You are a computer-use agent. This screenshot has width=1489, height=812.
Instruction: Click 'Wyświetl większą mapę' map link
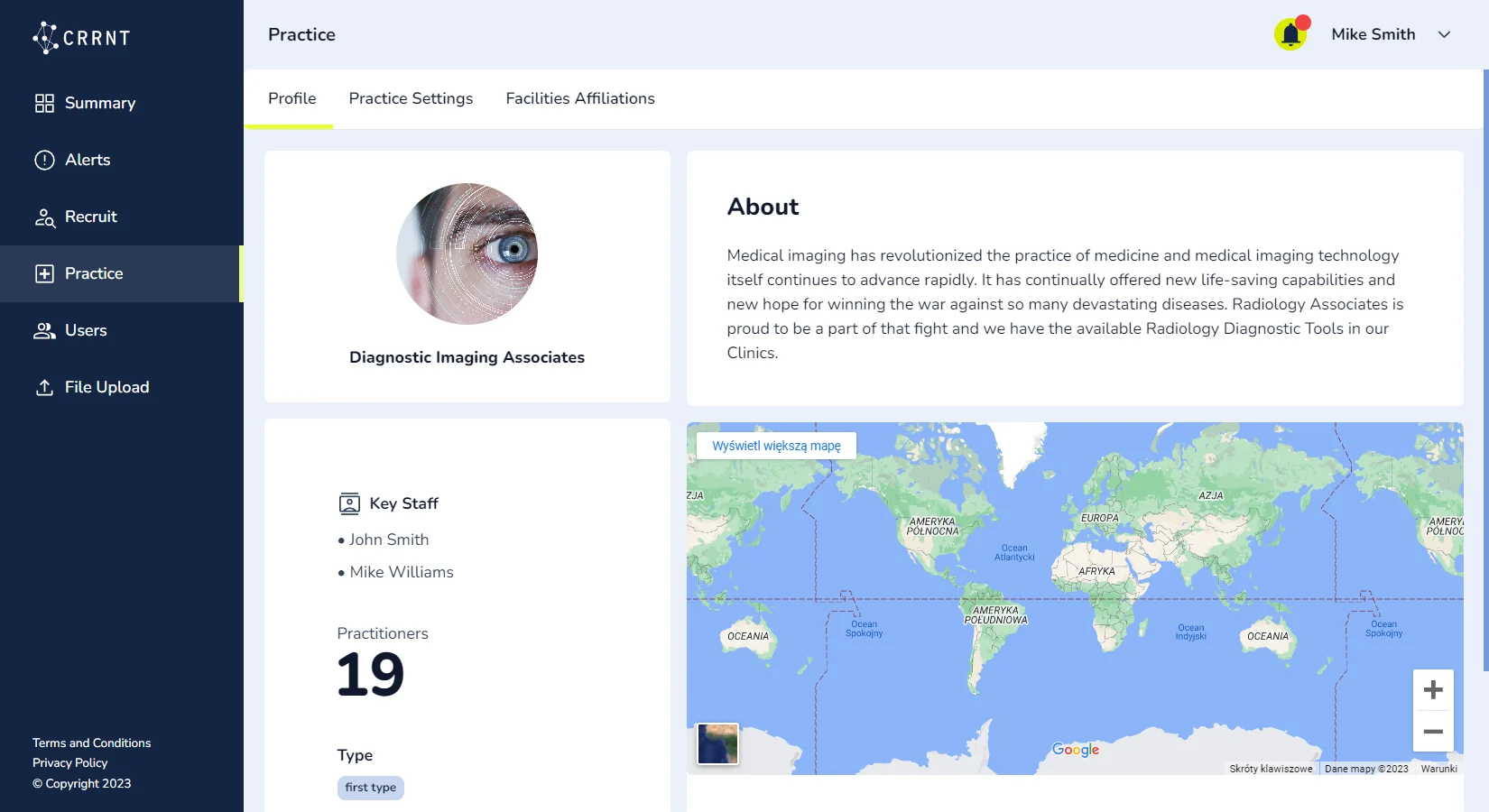click(x=776, y=446)
